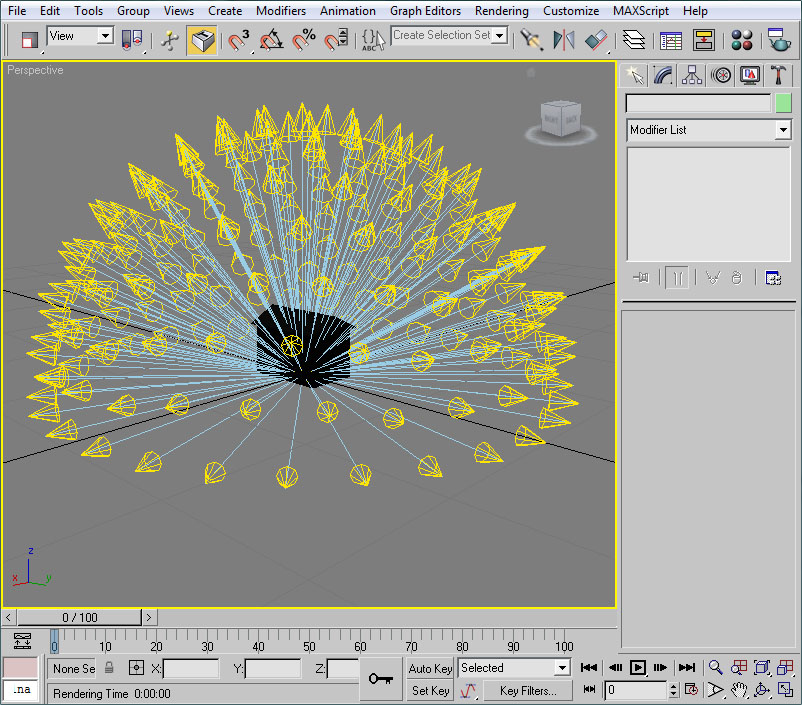
Task: Open the Graph Editors menu
Action: pyautogui.click(x=425, y=11)
